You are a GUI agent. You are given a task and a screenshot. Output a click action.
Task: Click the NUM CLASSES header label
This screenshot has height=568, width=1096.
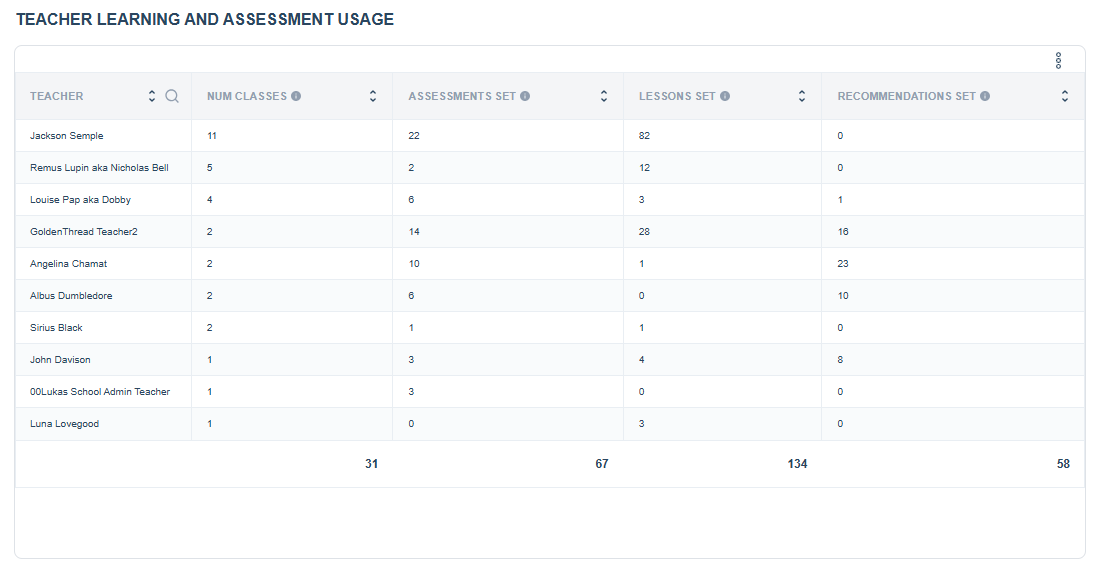click(x=247, y=96)
